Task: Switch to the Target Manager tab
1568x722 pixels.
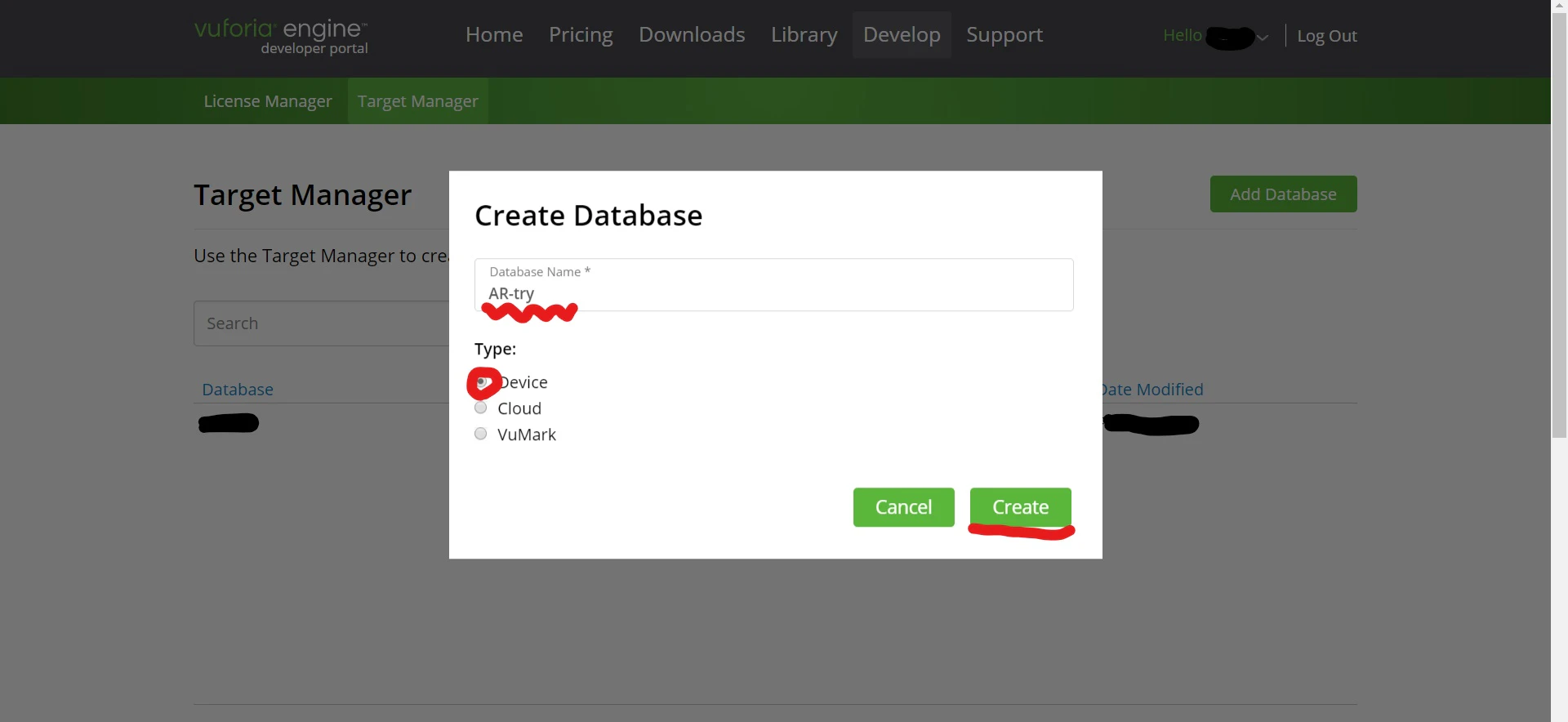Action: click(x=418, y=101)
